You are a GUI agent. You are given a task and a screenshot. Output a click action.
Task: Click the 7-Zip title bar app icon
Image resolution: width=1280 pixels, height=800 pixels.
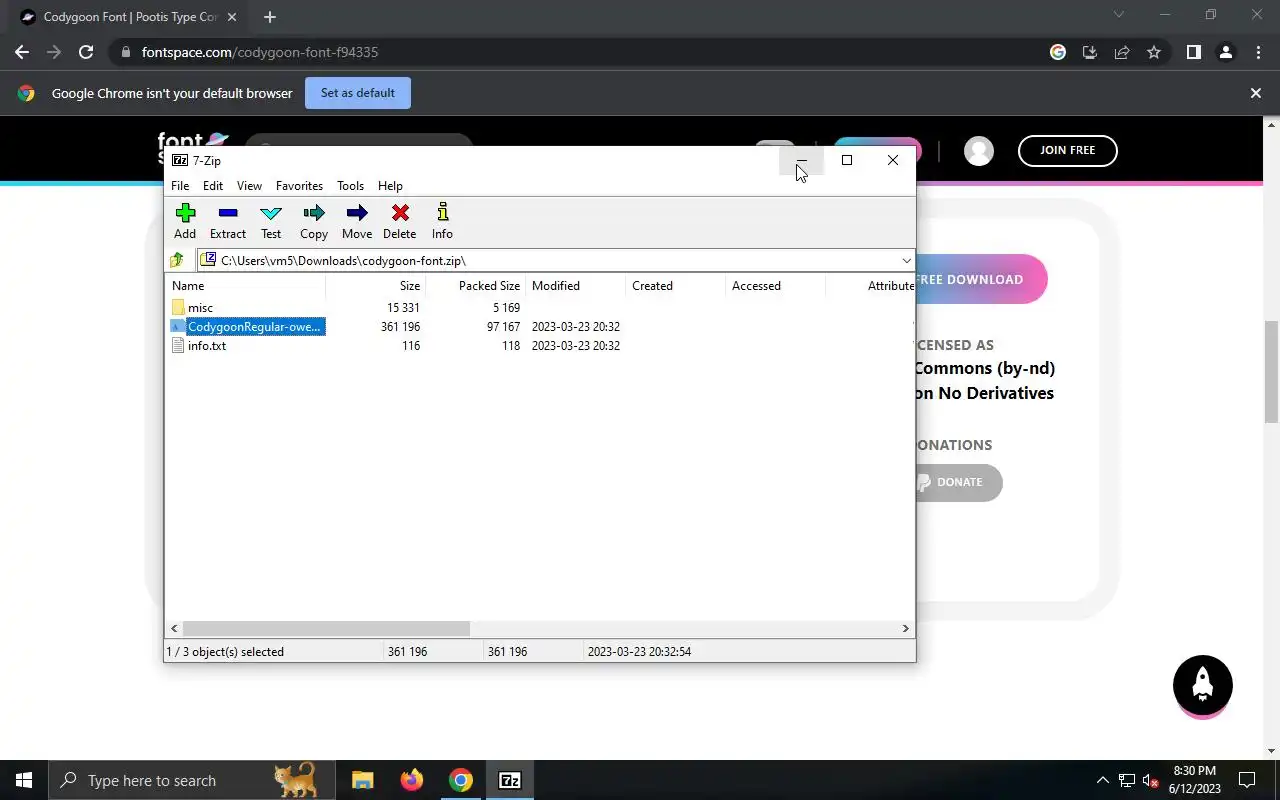[x=180, y=160]
